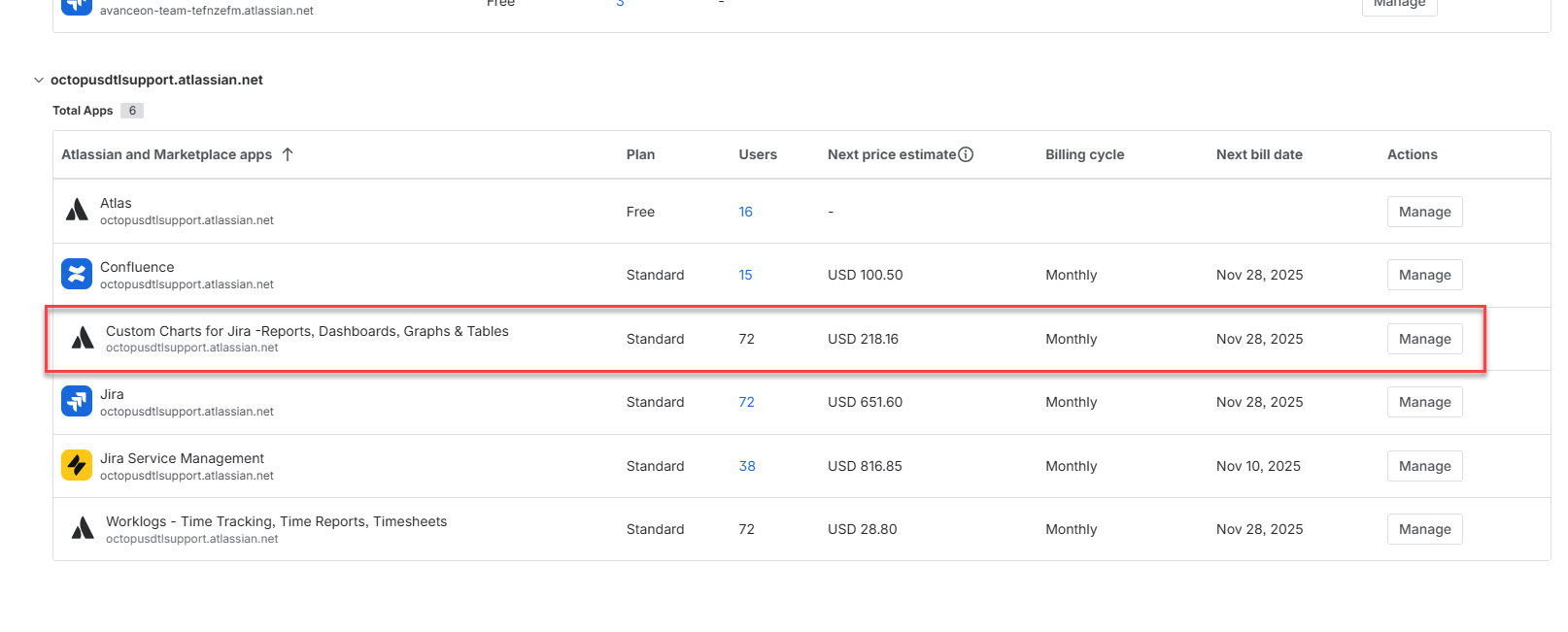1568x632 pixels.
Task: Click the Atlas app logo icon
Action: 77,211
